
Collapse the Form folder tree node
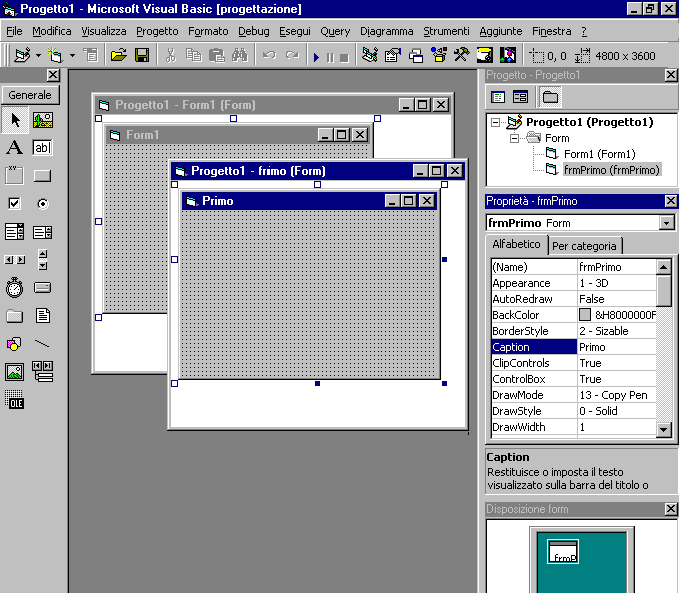coord(514,139)
